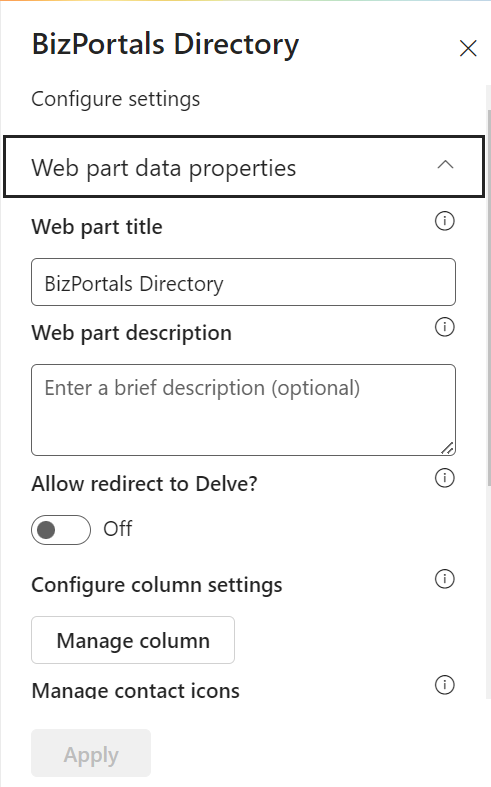Screen dimensions: 491x787
Task: Open info icon beside Manage contact icons
Action: click(x=444, y=685)
